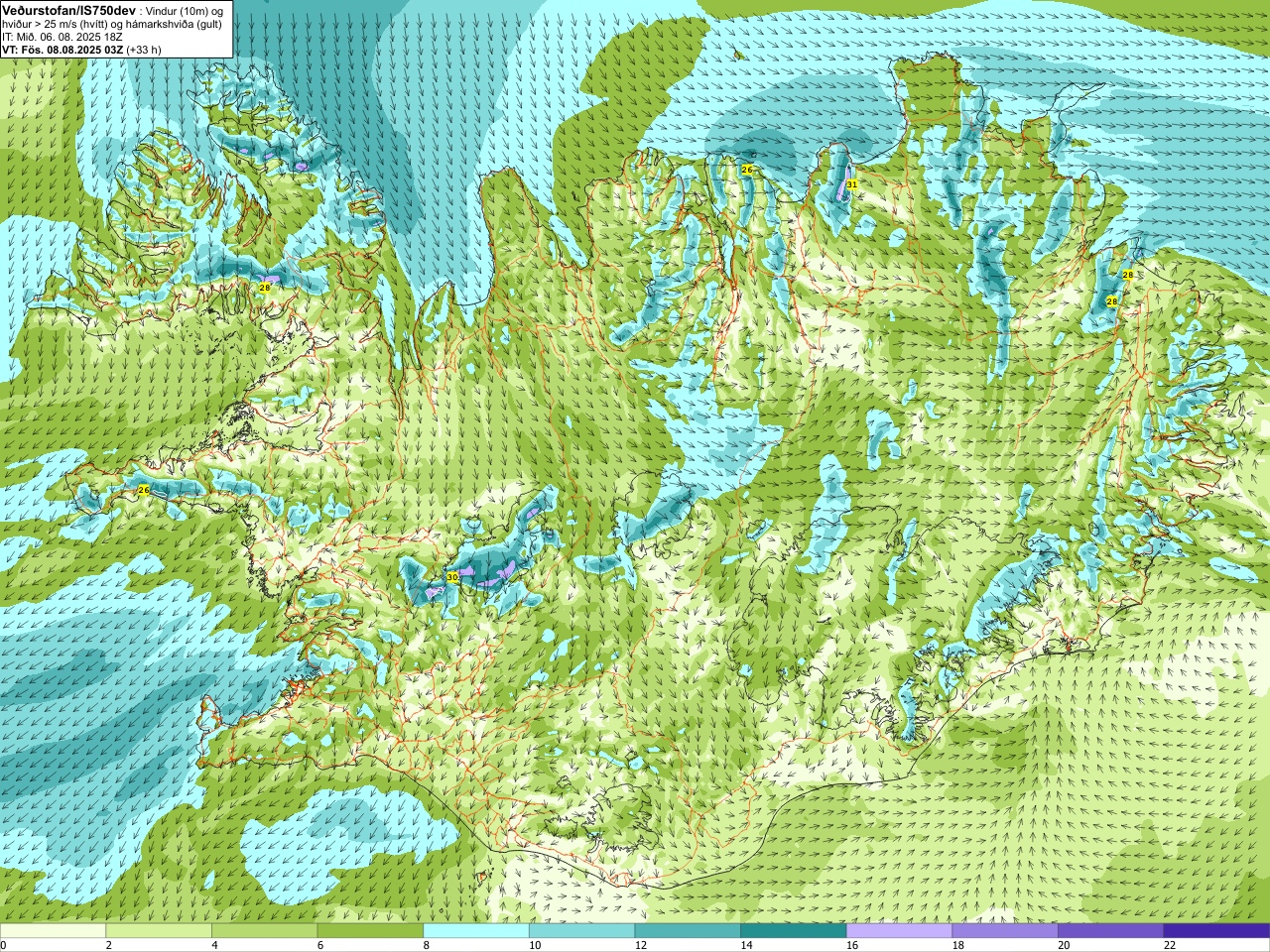Pick the 20–22 m/s violet legend swatch
Viewport: 1270px width, 952px height.
pos(1111,931)
